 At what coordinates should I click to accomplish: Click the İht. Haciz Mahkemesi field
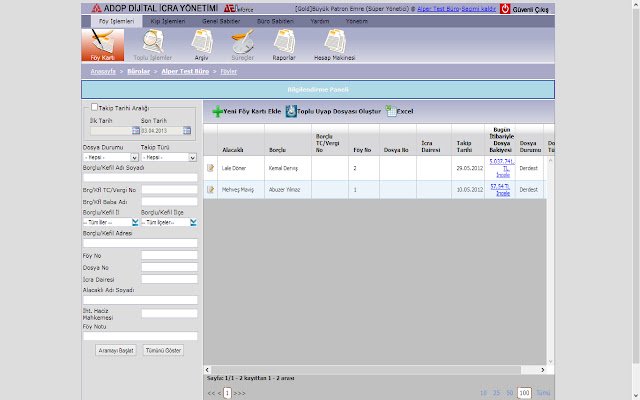coord(169,313)
